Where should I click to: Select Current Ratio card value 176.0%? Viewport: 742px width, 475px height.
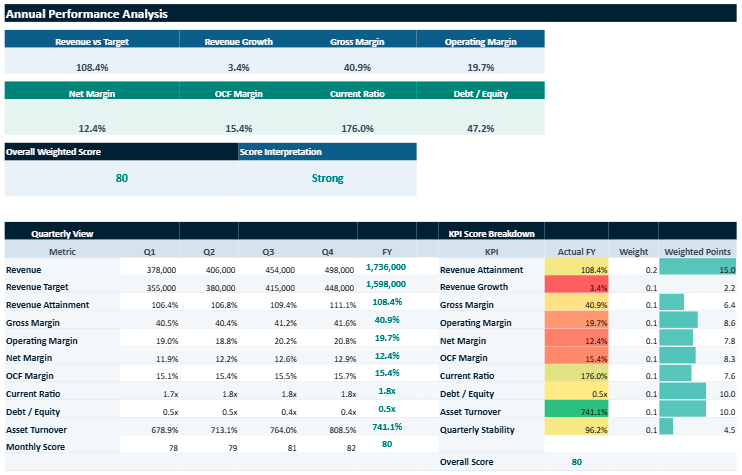click(x=357, y=128)
